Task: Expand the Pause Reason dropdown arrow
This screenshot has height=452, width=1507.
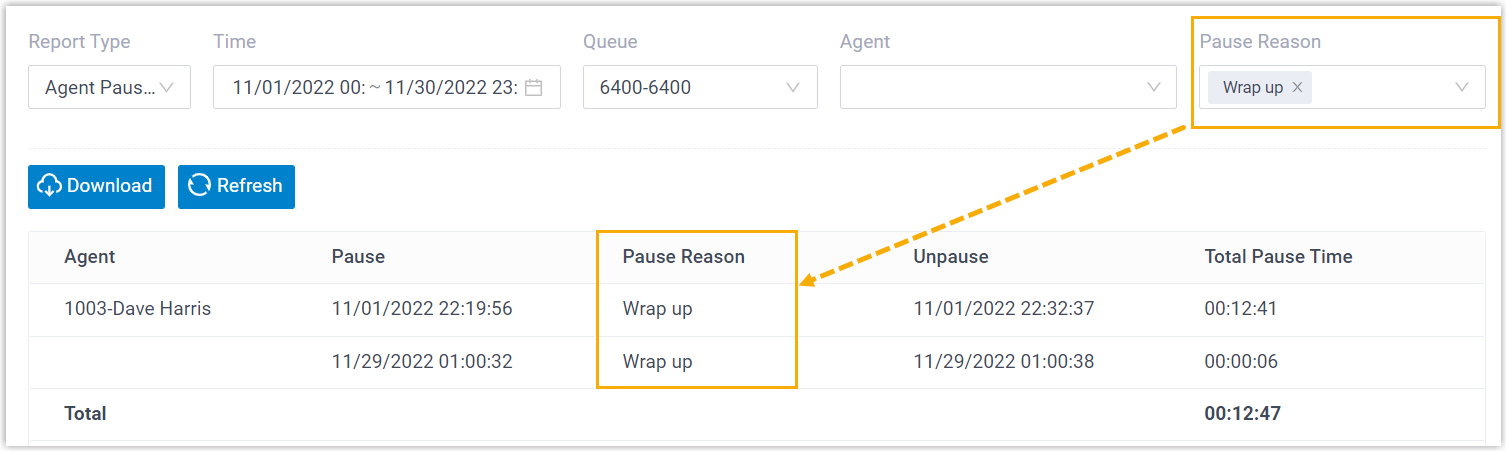Action: point(1462,87)
